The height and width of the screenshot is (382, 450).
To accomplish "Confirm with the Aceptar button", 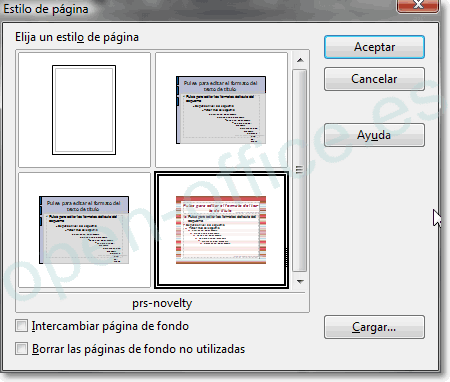I will (374, 47).
